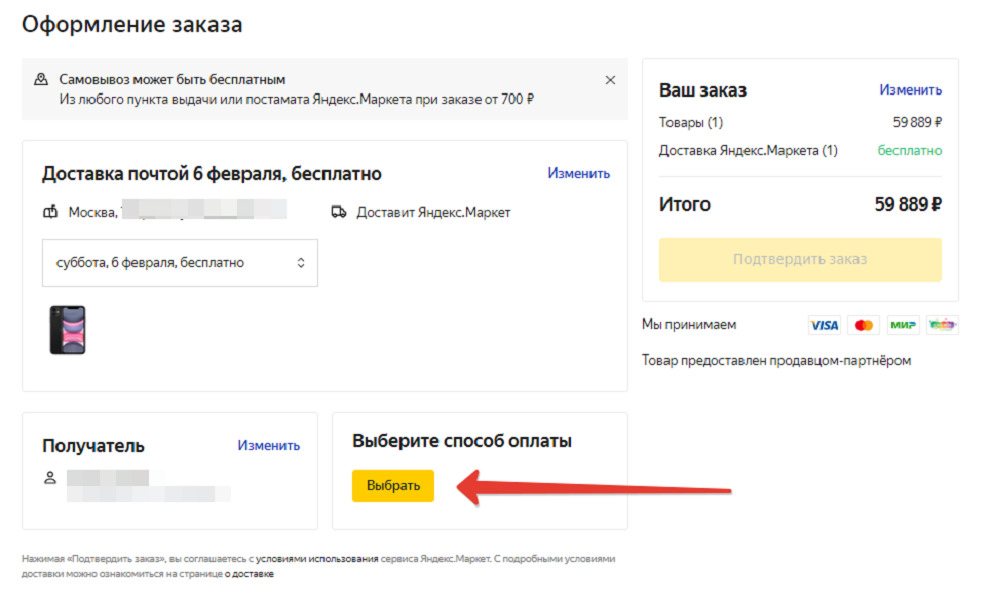This screenshot has height=600, width=992.
Task: Click Изменить link in delivery section
Action: point(578,173)
